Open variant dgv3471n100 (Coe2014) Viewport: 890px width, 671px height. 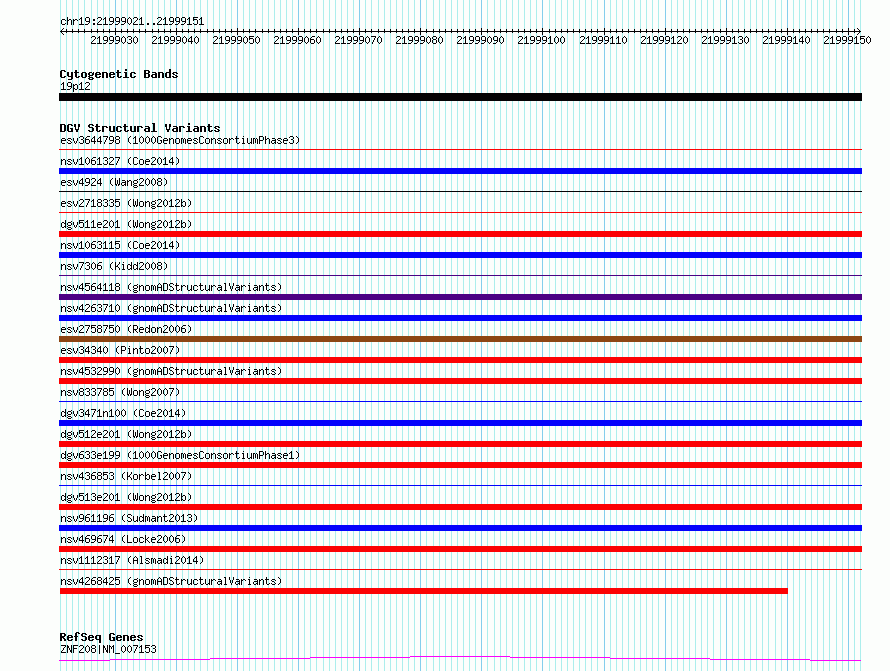tap(123, 413)
